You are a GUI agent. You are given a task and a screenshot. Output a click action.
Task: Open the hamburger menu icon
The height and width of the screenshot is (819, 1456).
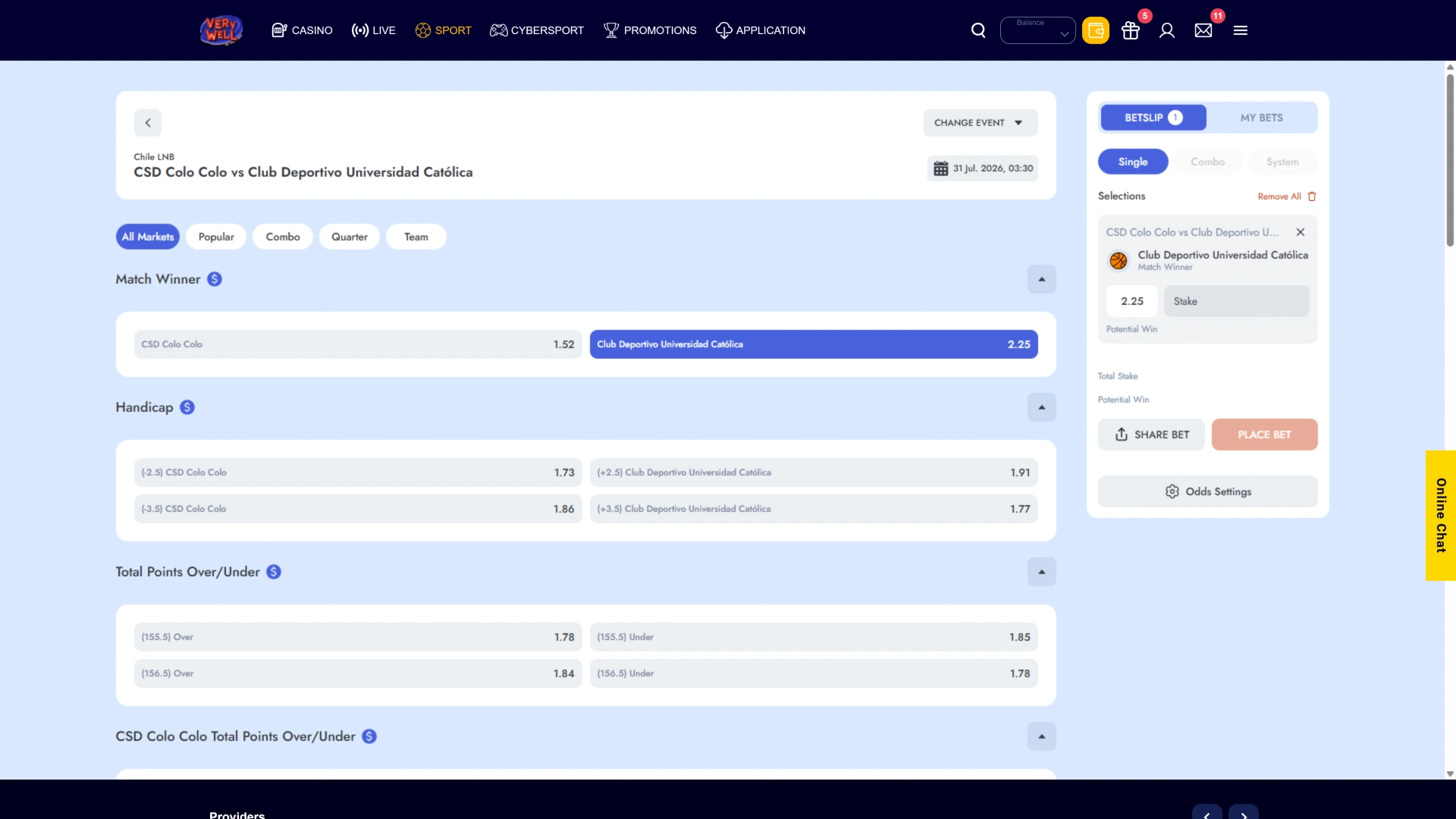pyautogui.click(x=1241, y=30)
